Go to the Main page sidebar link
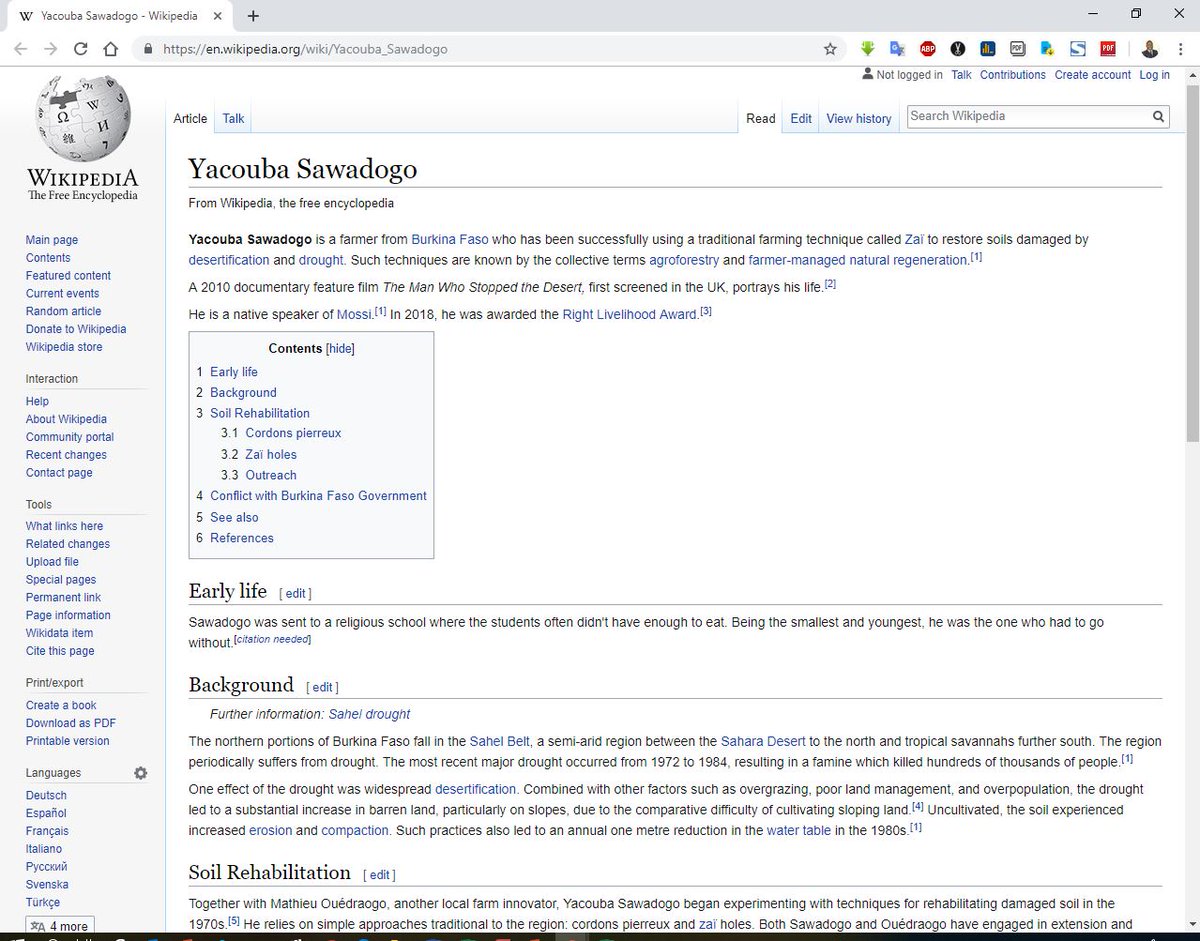Viewport: 1200px width, 941px height. [x=52, y=240]
